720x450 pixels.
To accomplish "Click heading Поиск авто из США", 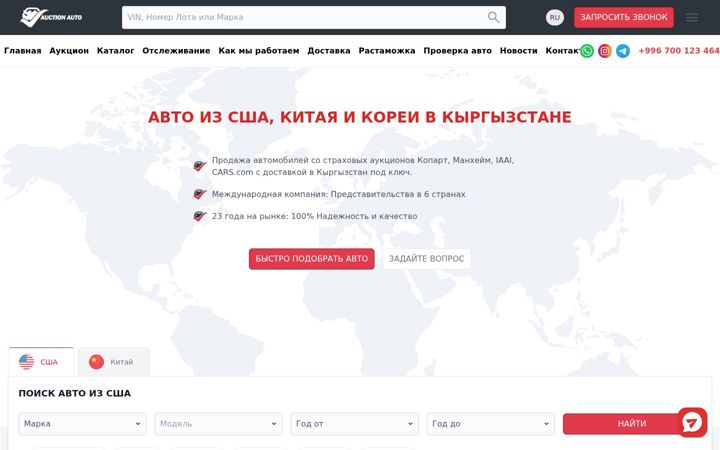I will [74, 394].
